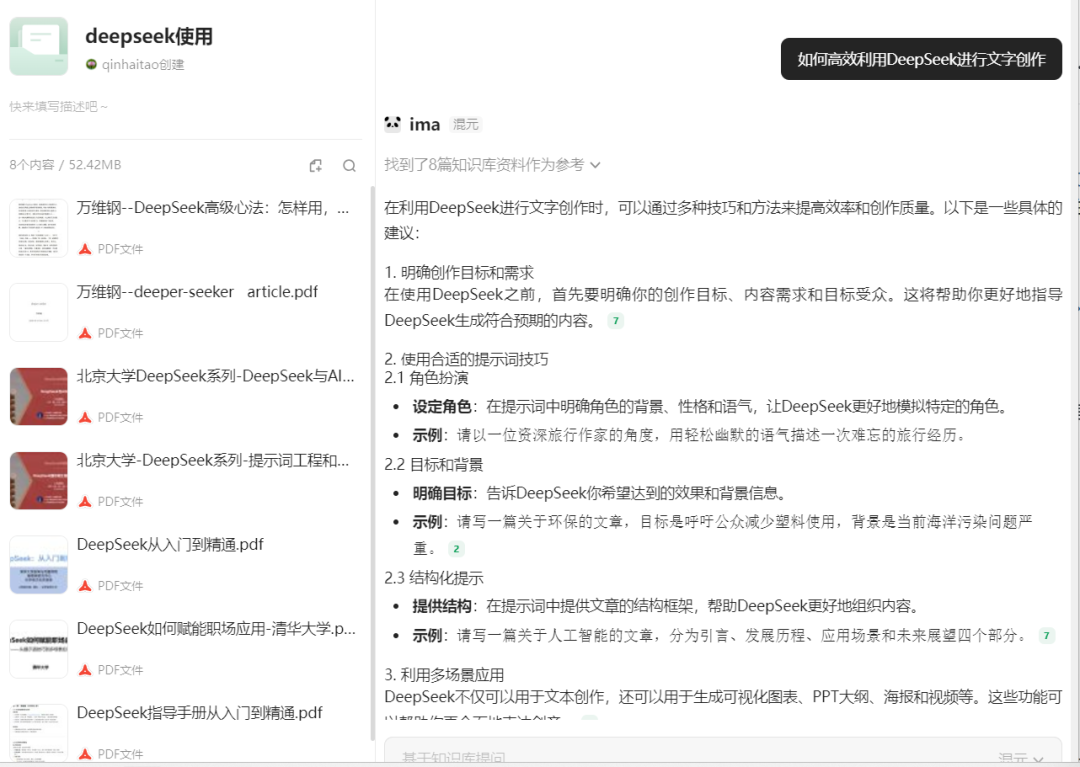Open file 北京大学-DeepSeek系列-提示词工程和
Image resolution: width=1080 pixels, height=767 pixels.
coord(213,460)
